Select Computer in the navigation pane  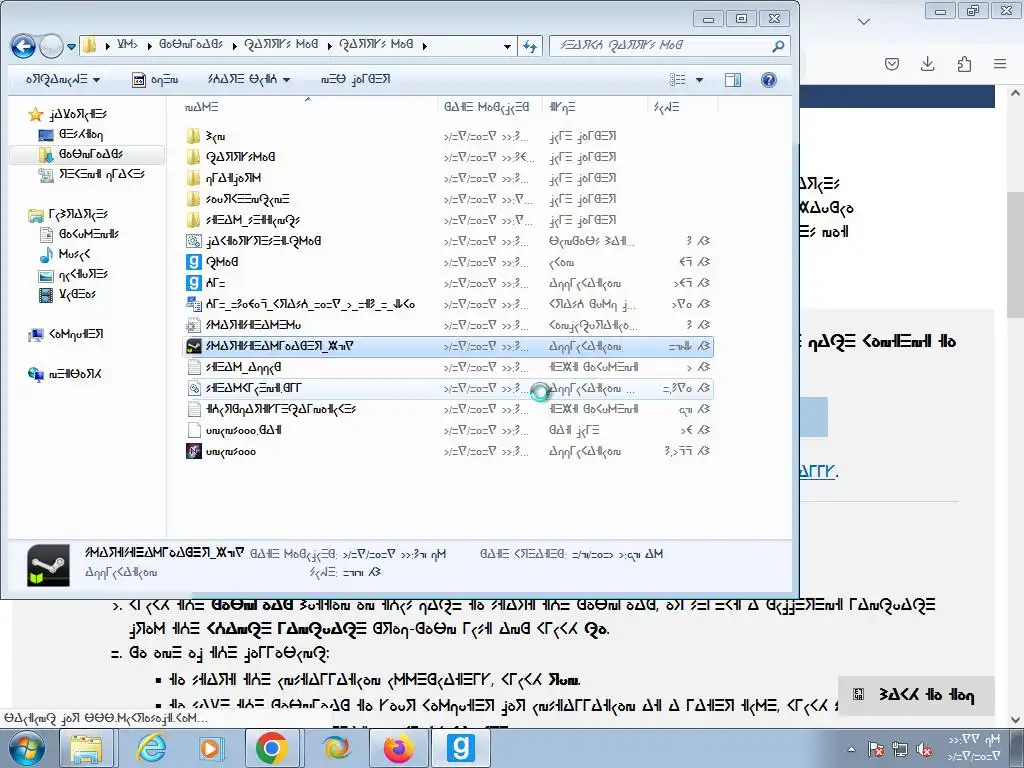click(x=65, y=334)
